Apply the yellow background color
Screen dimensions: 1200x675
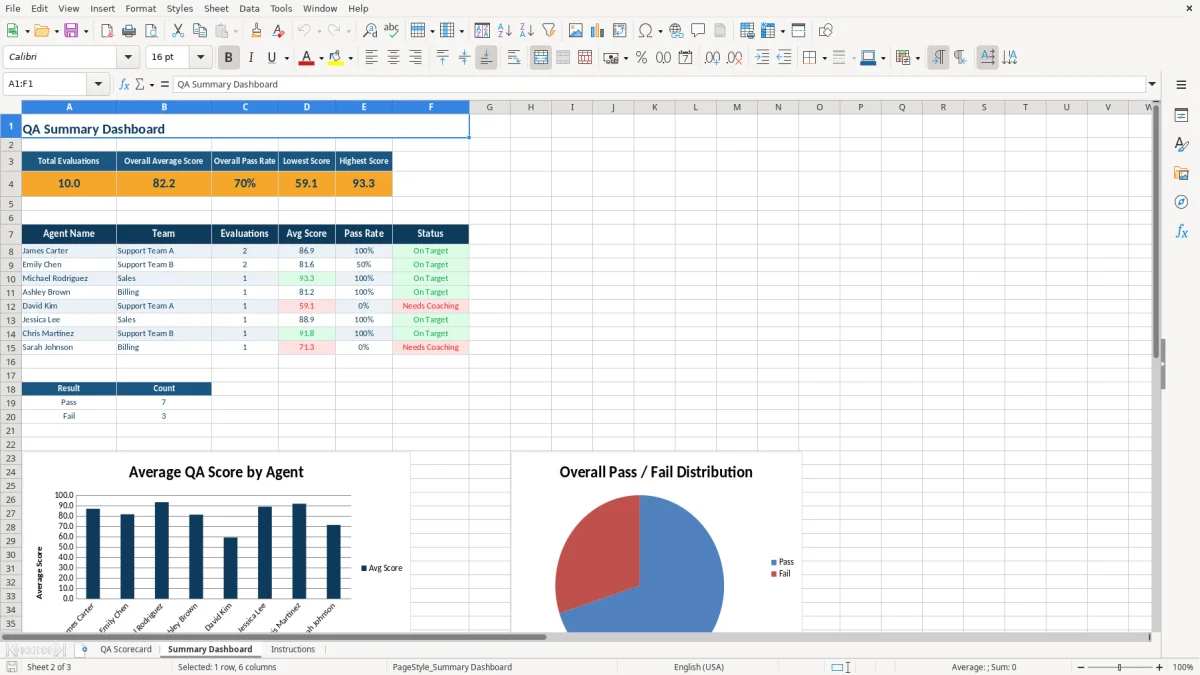click(x=336, y=58)
